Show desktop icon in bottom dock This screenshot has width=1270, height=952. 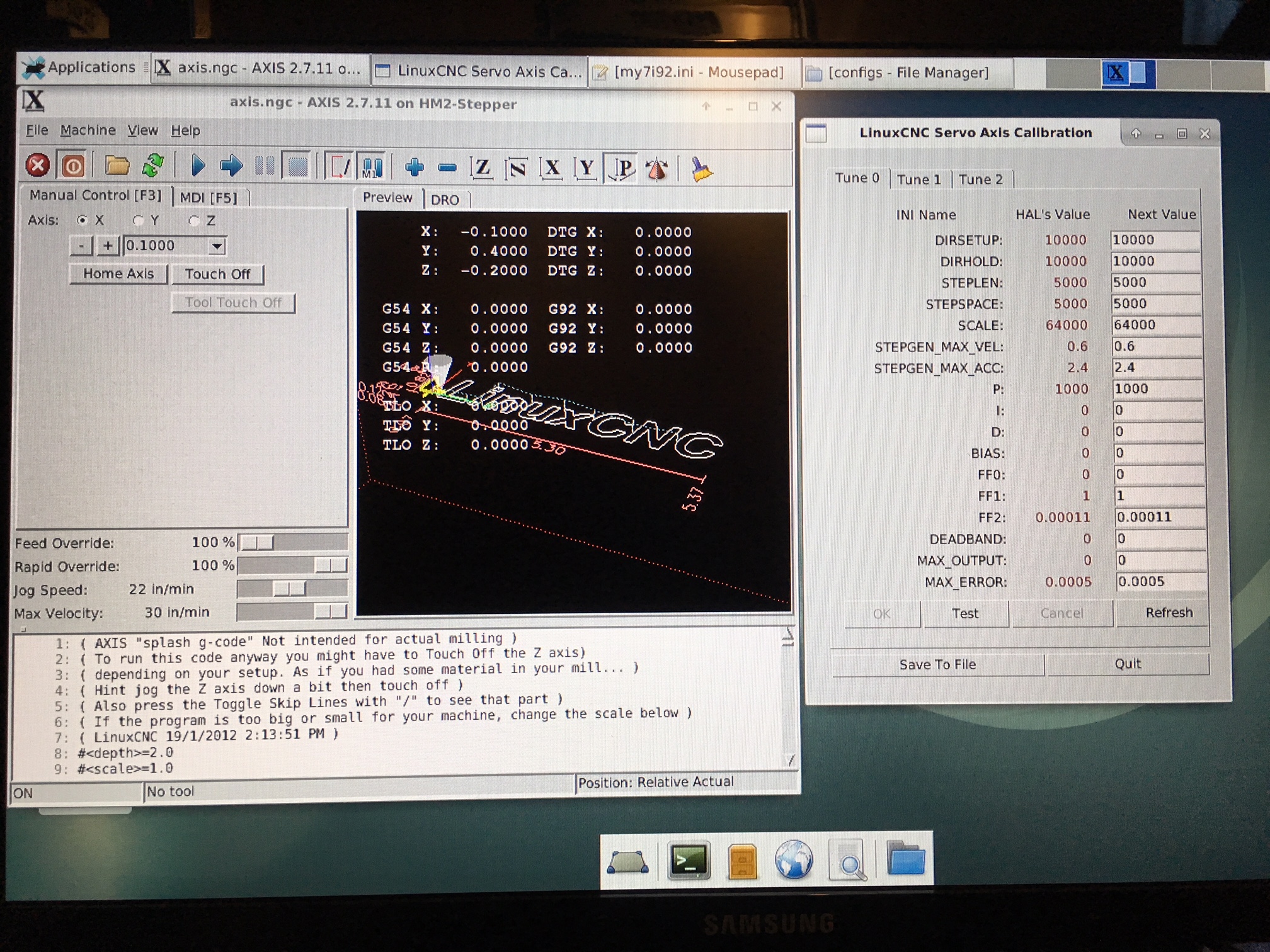[x=627, y=862]
